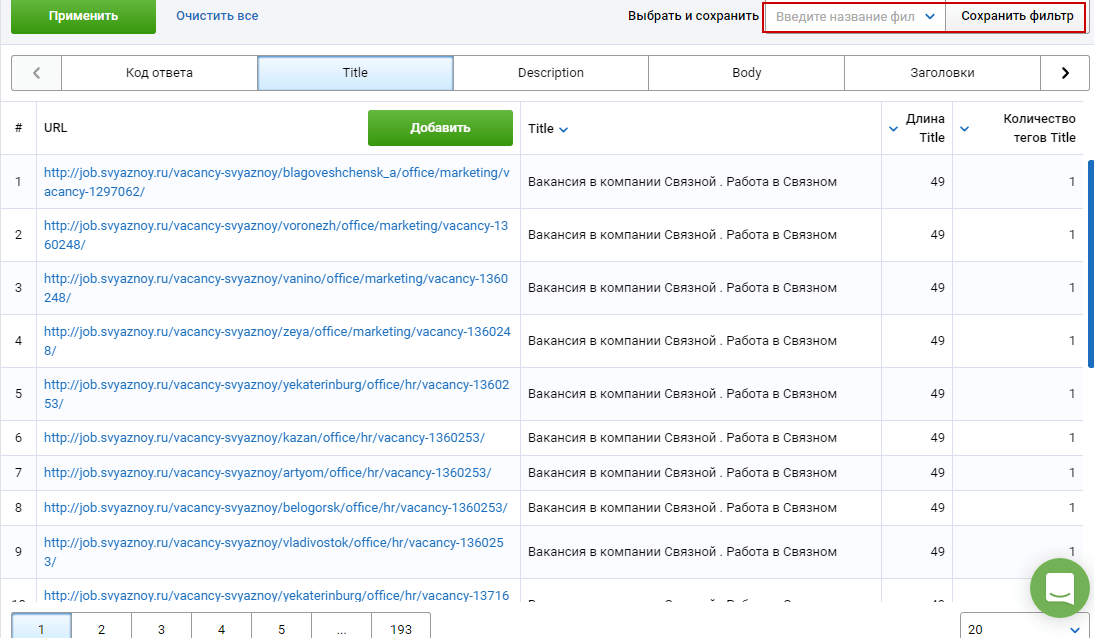Open the zeya marketing vacancy URL
Viewport: 1094px width, 638px height.
(278, 341)
